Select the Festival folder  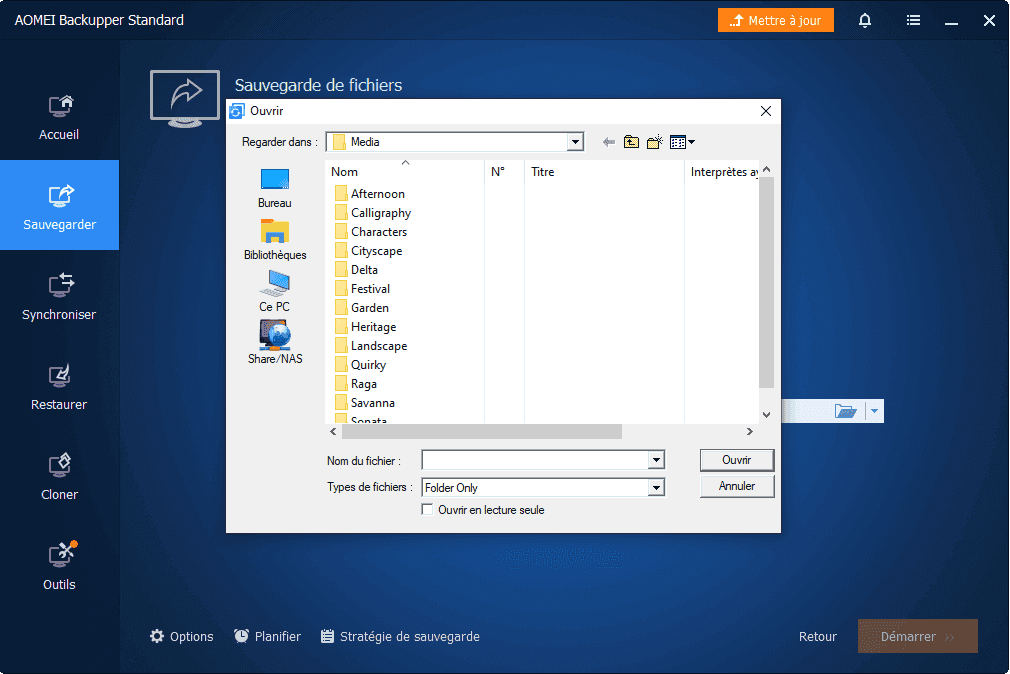[x=363, y=289]
